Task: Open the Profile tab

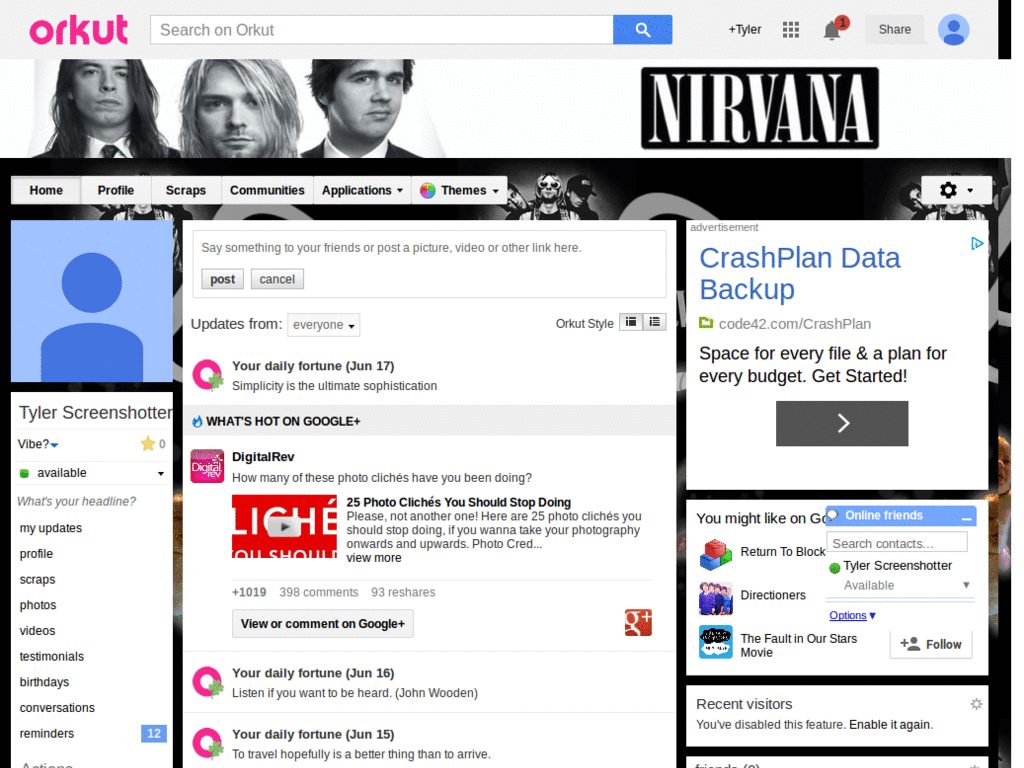Action: (x=116, y=190)
